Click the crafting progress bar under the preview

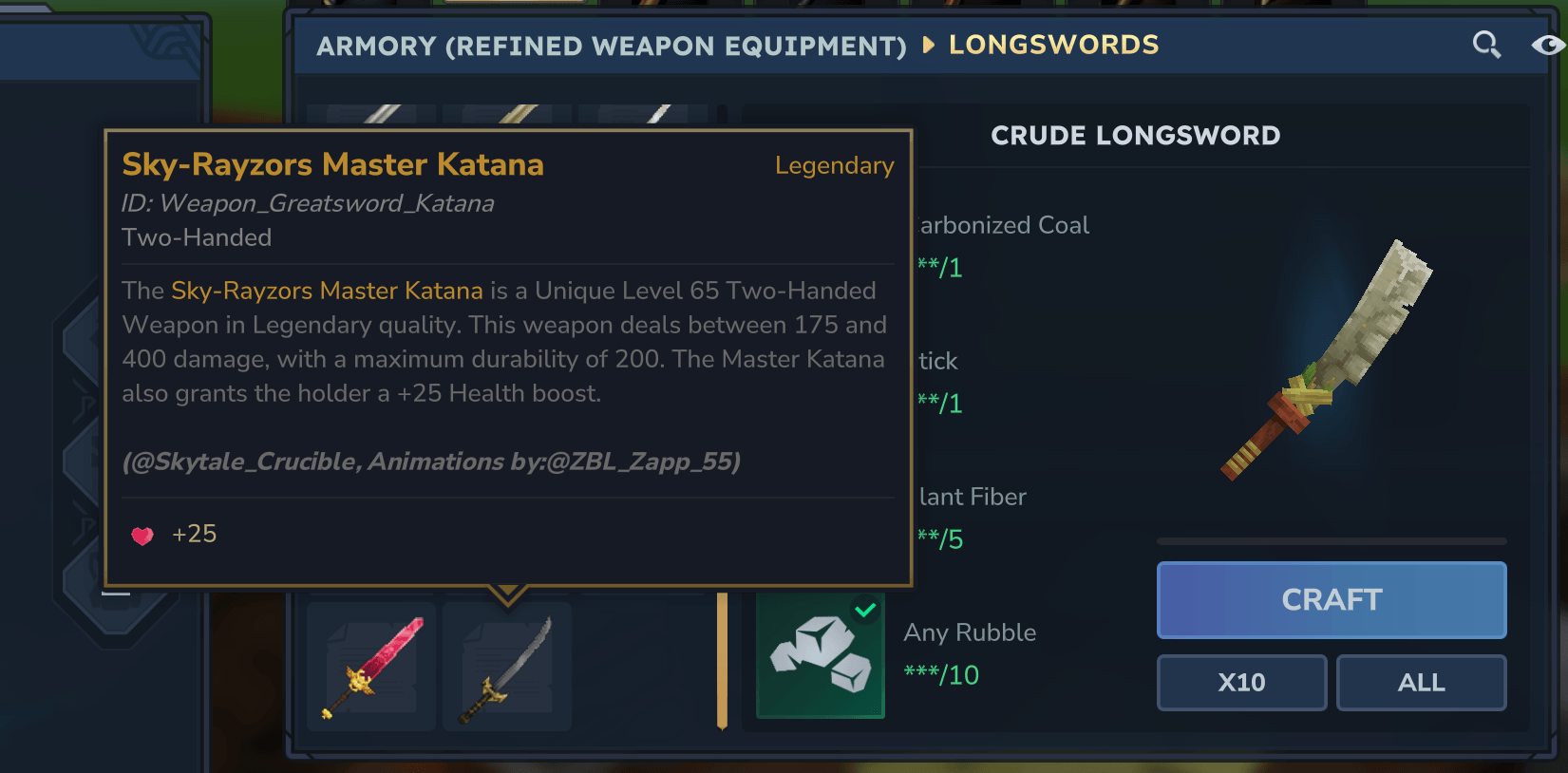click(1331, 541)
